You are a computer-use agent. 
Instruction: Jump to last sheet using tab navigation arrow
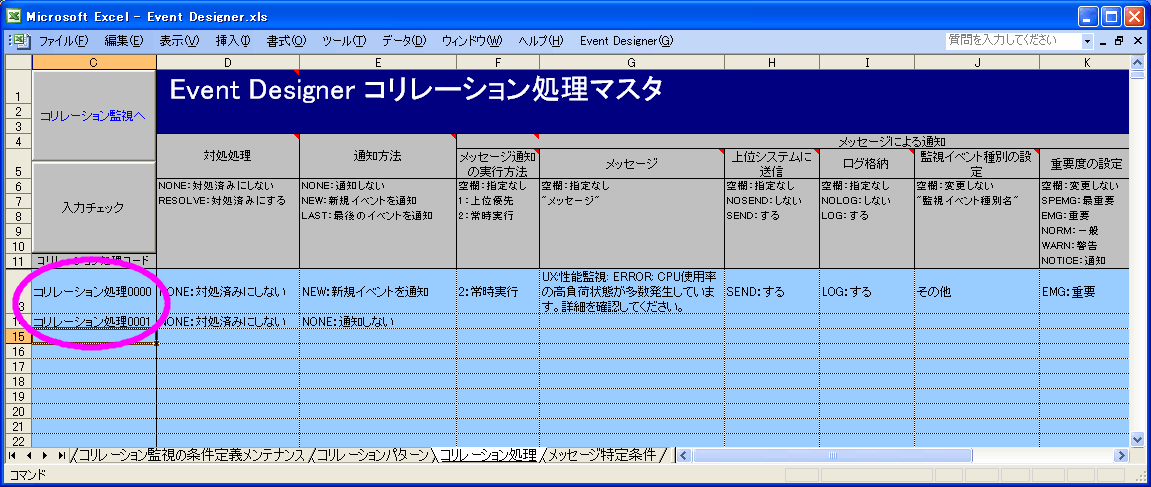click(62, 455)
